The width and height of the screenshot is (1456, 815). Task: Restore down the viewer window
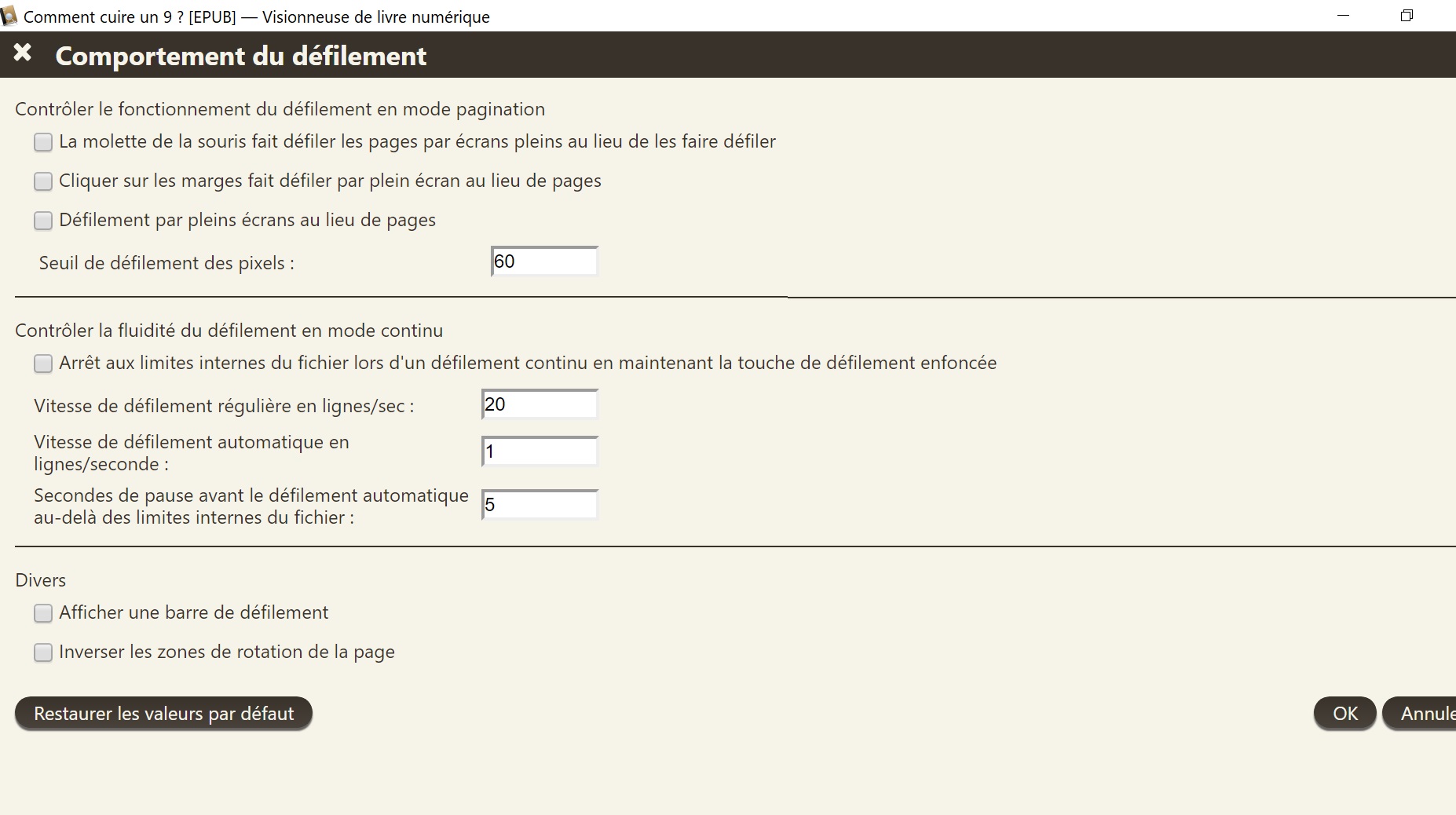[1407, 16]
